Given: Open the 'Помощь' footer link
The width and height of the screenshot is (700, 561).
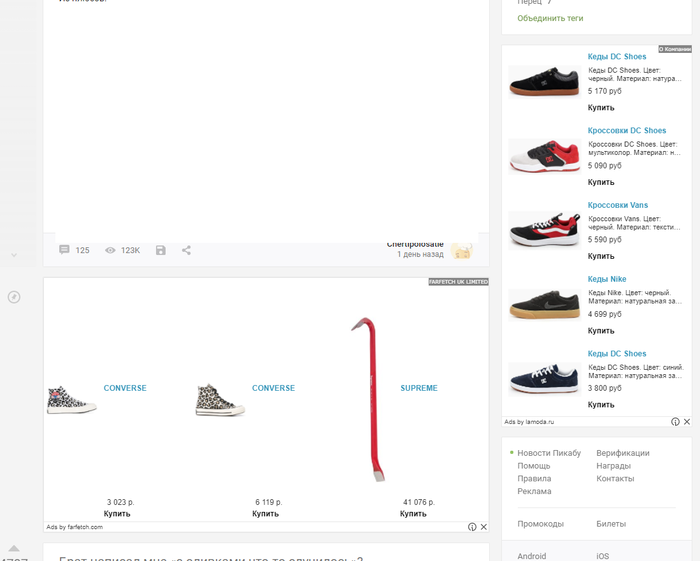Looking at the screenshot, I should pyautogui.click(x=533, y=466).
